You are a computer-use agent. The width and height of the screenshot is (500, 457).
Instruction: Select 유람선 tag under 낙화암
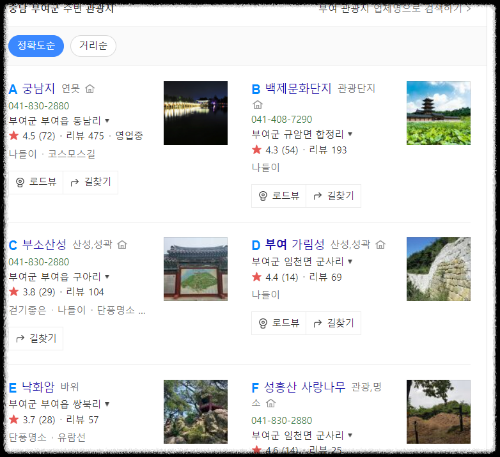pyautogui.click(x=72, y=437)
